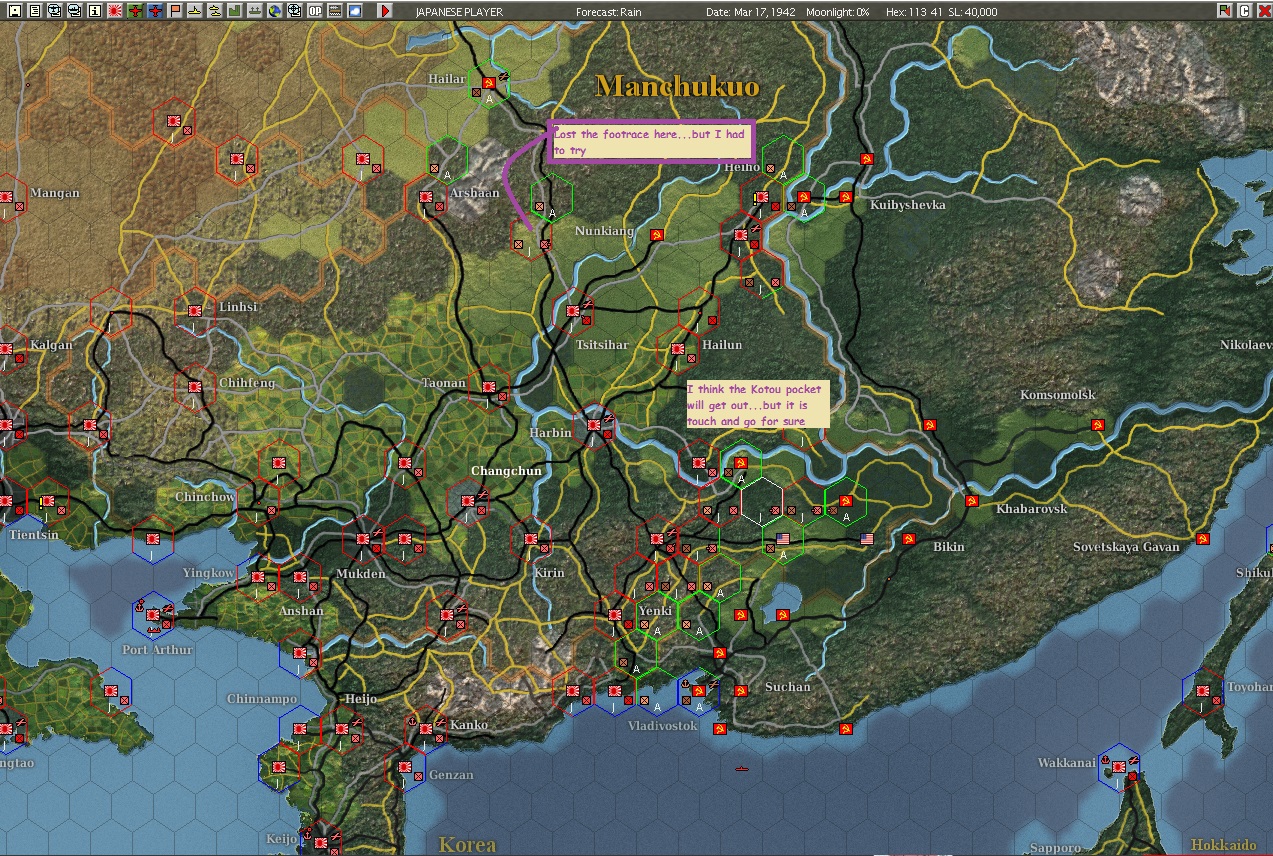The height and width of the screenshot is (856, 1273).
Task: Select the green-background airplane toolbar icon
Action: pos(135,11)
